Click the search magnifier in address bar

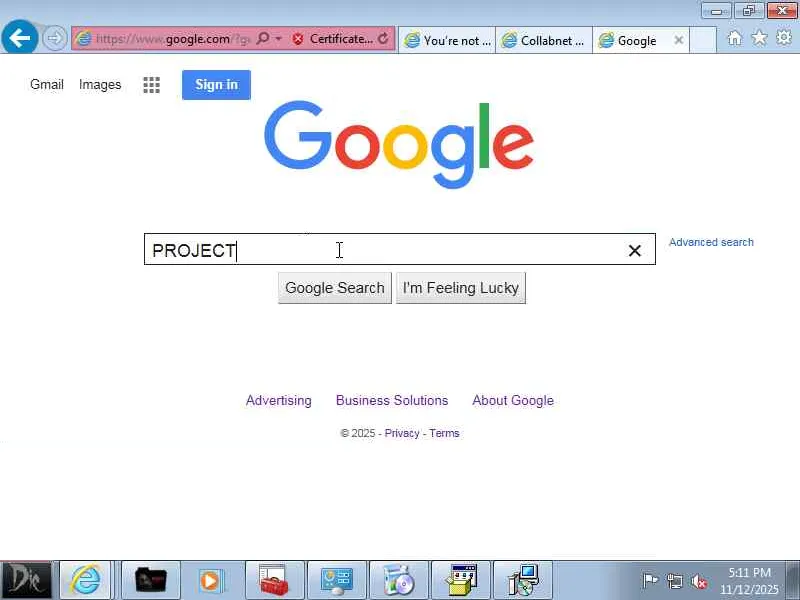263,38
